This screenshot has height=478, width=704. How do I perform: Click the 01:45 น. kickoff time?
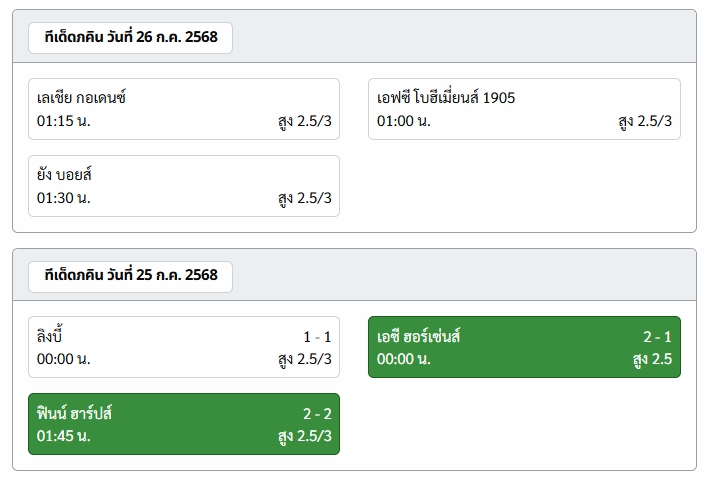(x=64, y=435)
